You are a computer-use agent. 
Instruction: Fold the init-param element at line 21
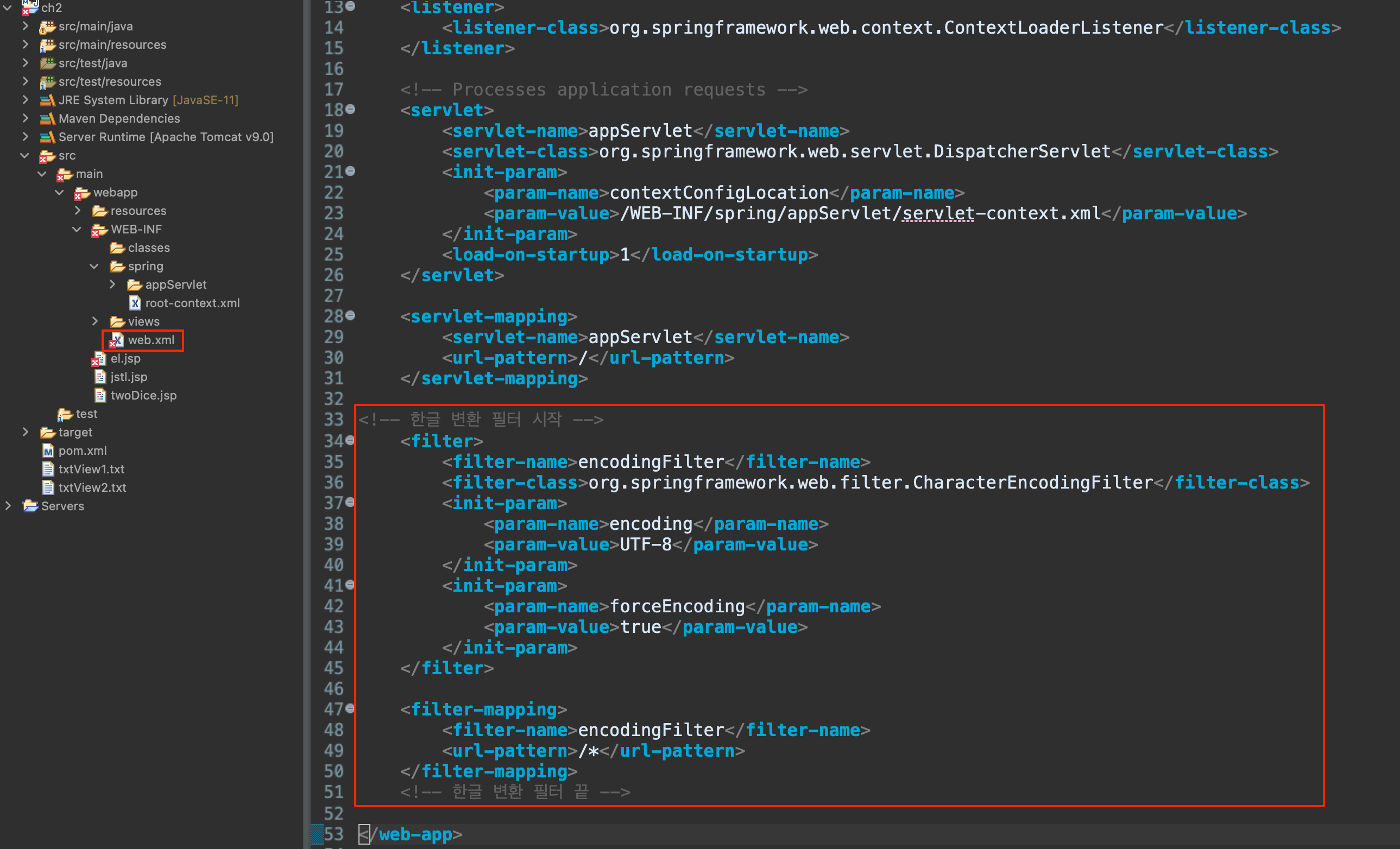[x=351, y=171]
